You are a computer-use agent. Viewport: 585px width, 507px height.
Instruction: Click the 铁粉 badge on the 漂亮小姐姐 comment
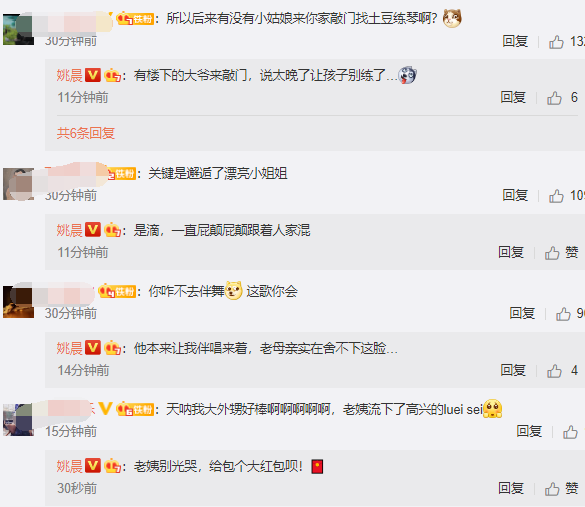121,174
